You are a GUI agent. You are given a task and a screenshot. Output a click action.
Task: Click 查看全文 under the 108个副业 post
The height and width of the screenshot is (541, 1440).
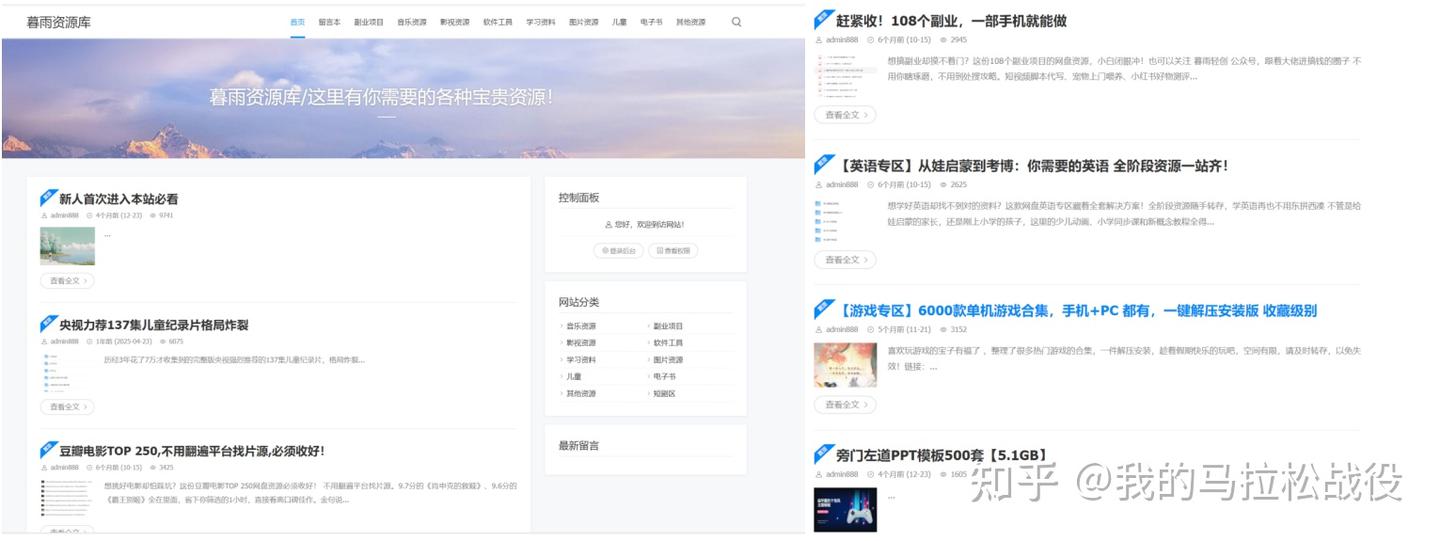(x=845, y=115)
